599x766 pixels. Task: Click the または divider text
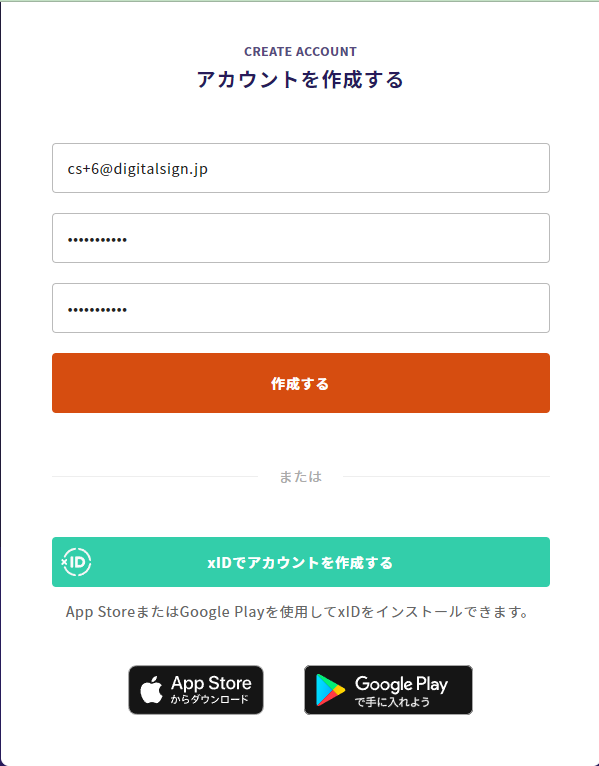[300, 477]
